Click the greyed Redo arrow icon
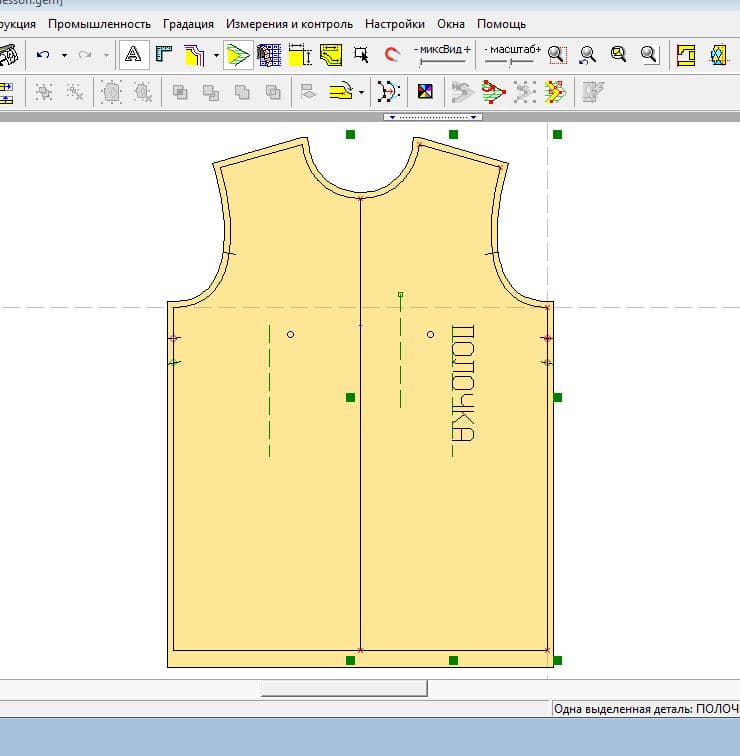The height and width of the screenshot is (756, 740). tap(85, 55)
